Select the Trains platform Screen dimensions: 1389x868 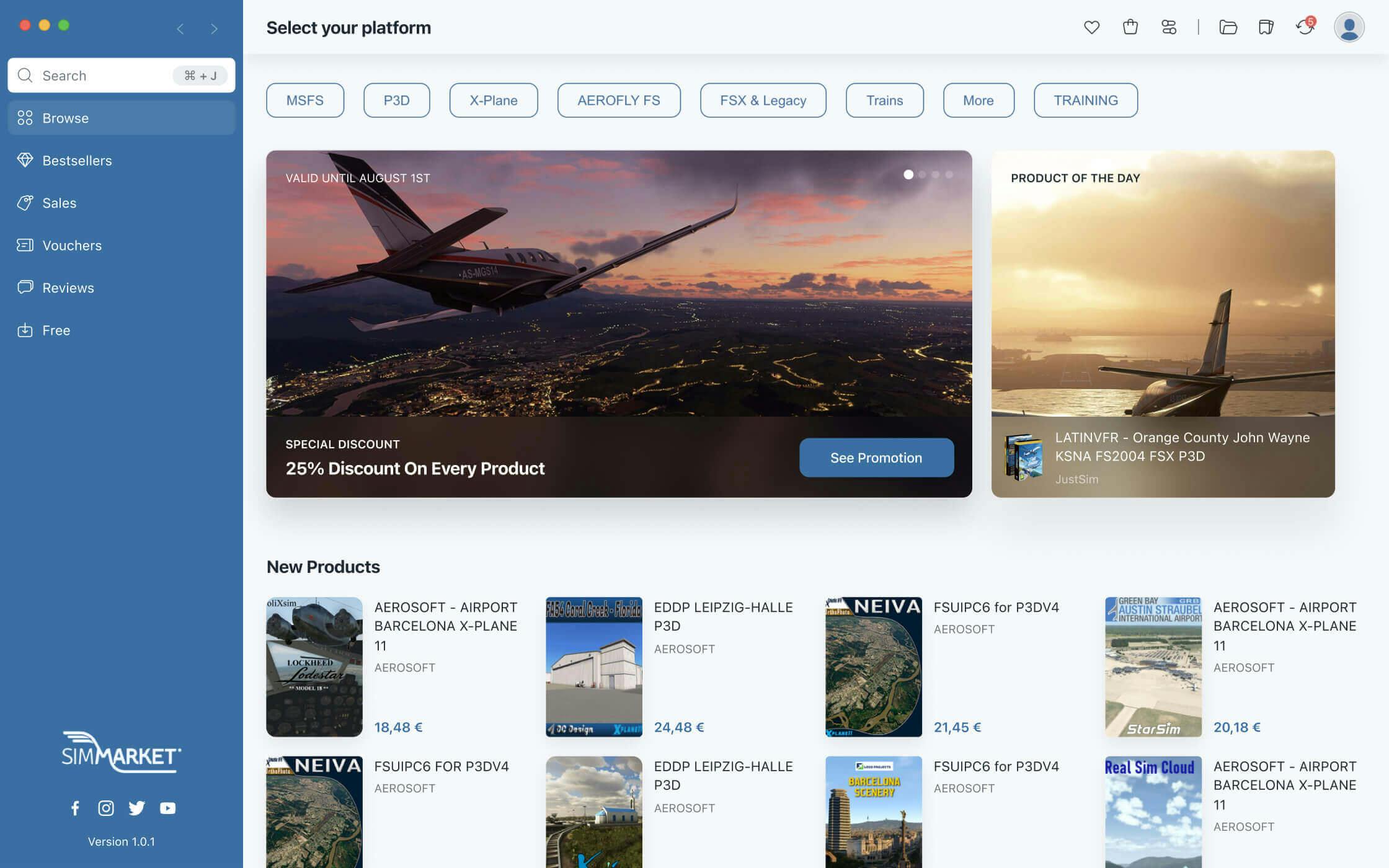point(884,100)
